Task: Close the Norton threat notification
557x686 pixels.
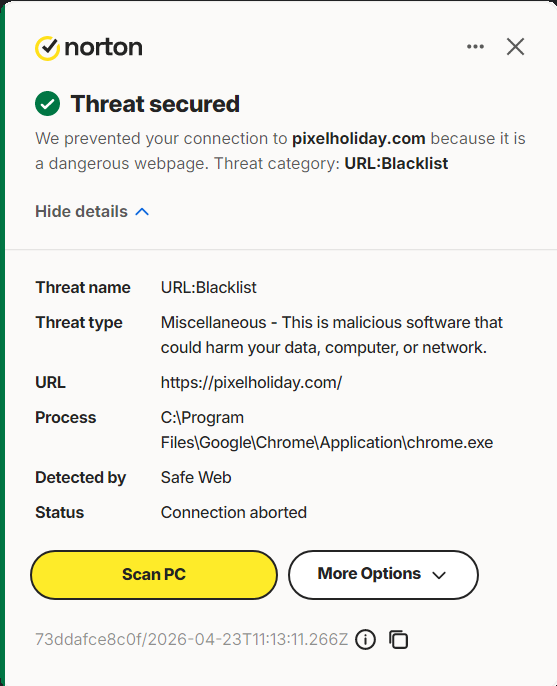Action: coord(515,46)
